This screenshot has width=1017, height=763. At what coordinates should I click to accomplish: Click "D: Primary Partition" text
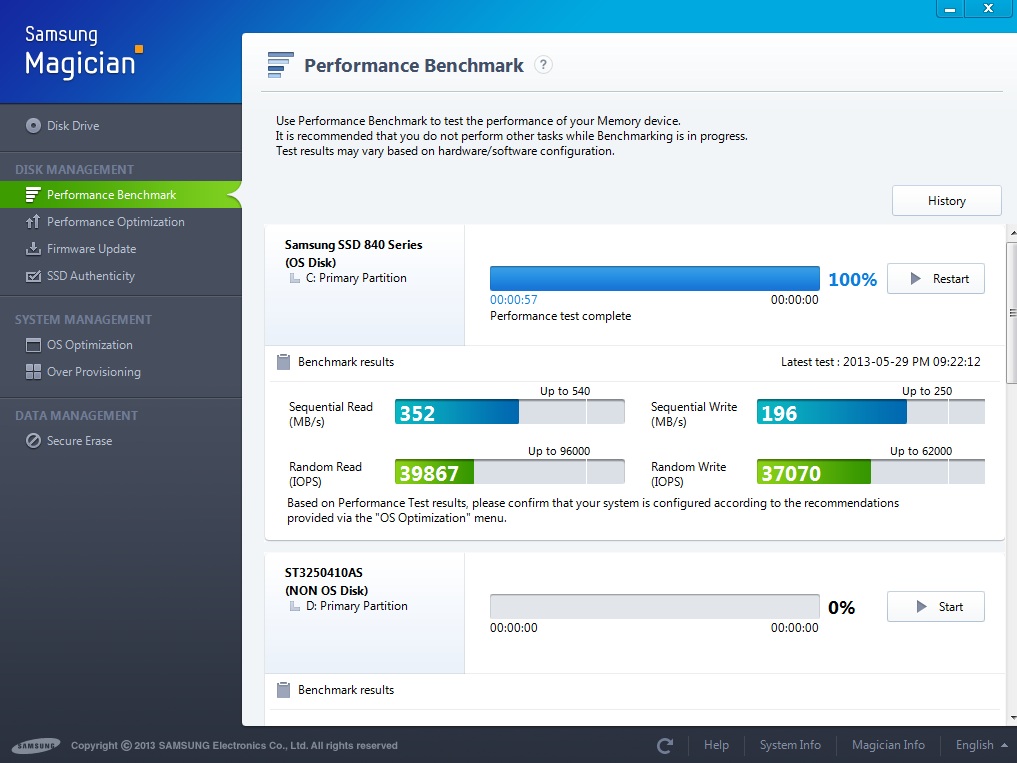357,606
